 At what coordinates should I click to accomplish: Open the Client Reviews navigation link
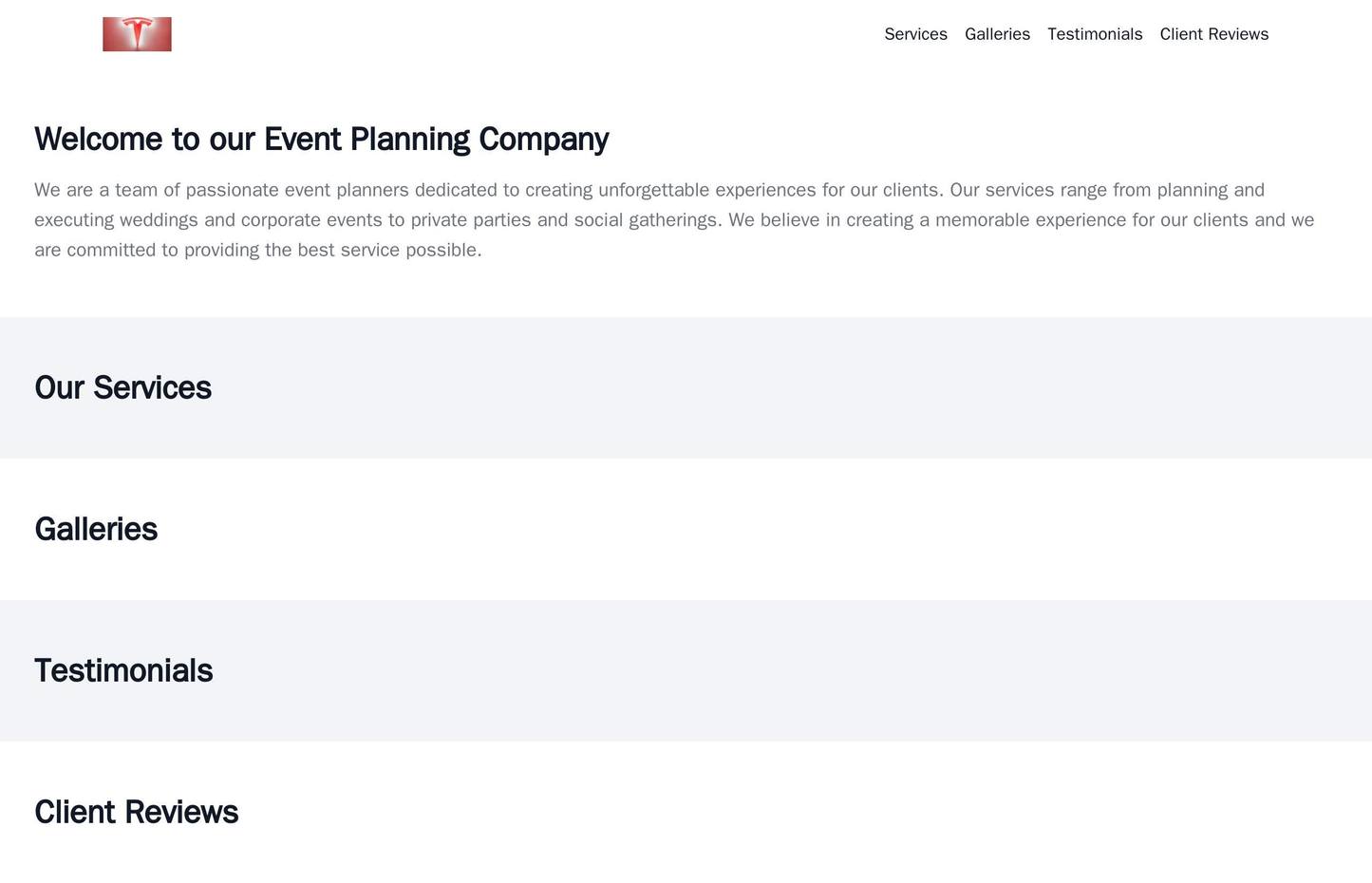pyautogui.click(x=1212, y=34)
